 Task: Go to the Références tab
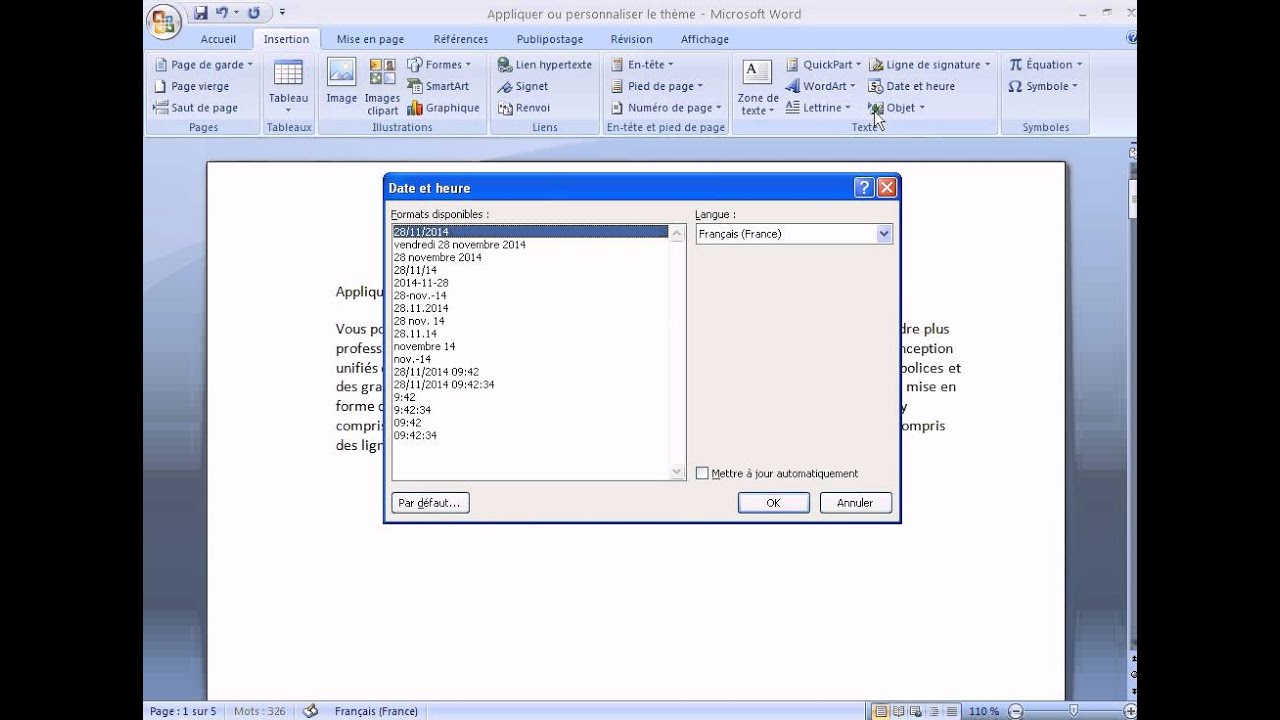click(460, 39)
